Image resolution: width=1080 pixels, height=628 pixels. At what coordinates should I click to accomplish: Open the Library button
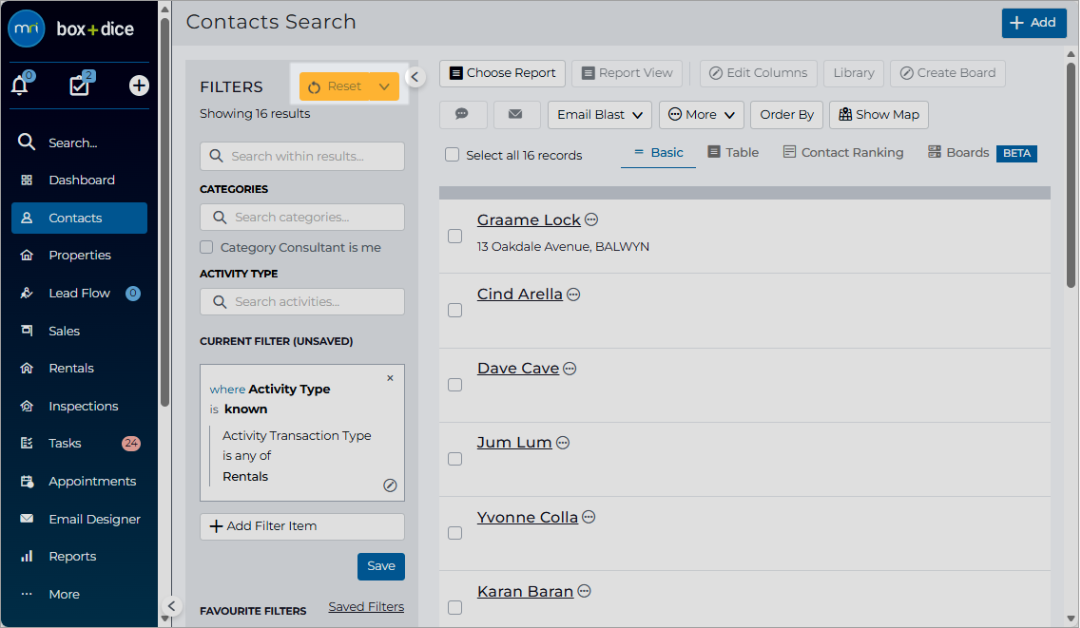click(x=853, y=73)
